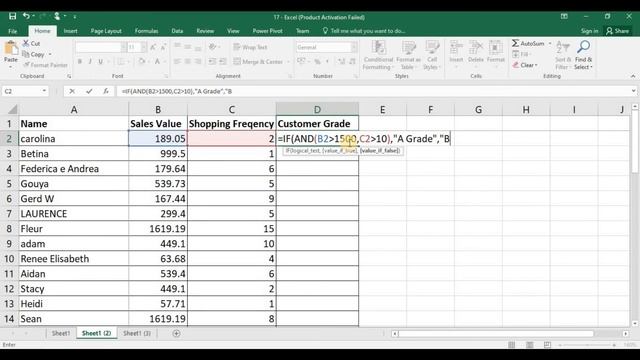
Task: Switch to the Insert ribbon tab
Action: 70,31
